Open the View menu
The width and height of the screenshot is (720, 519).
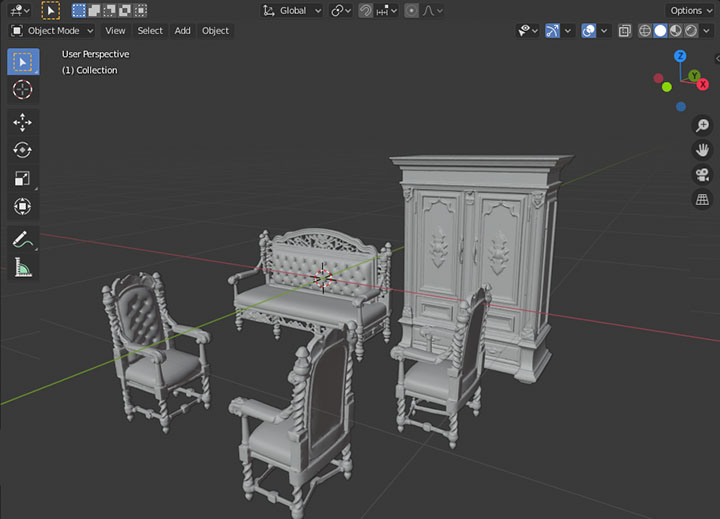coord(115,31)
